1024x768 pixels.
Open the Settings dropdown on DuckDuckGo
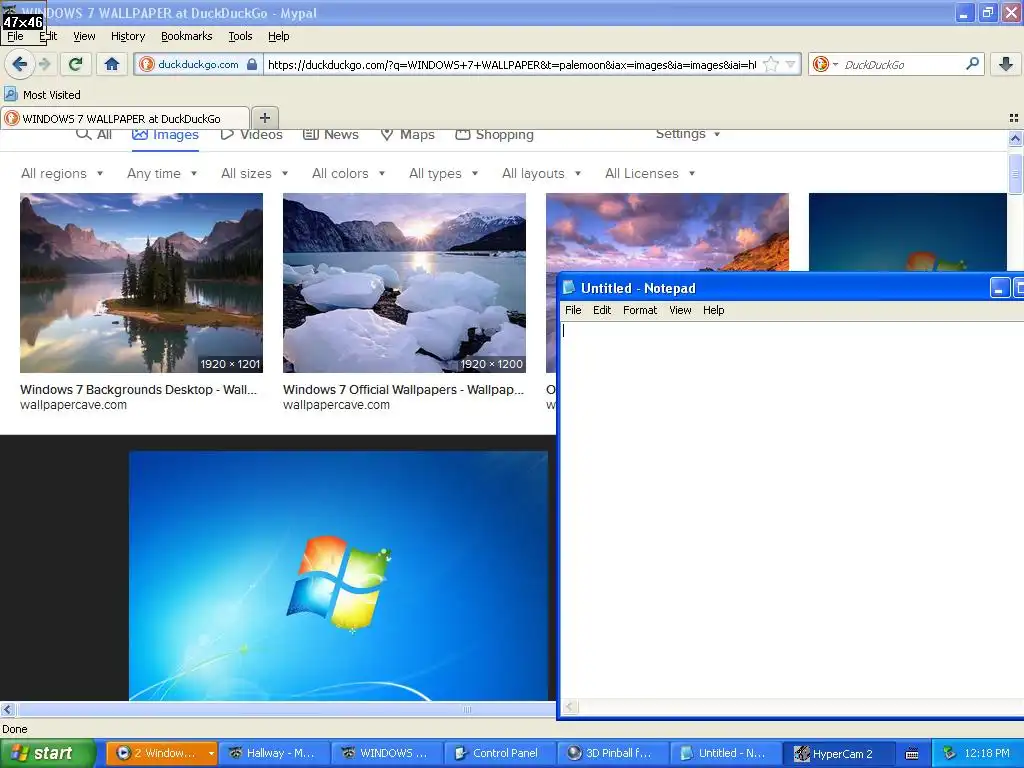click(688, 134)
